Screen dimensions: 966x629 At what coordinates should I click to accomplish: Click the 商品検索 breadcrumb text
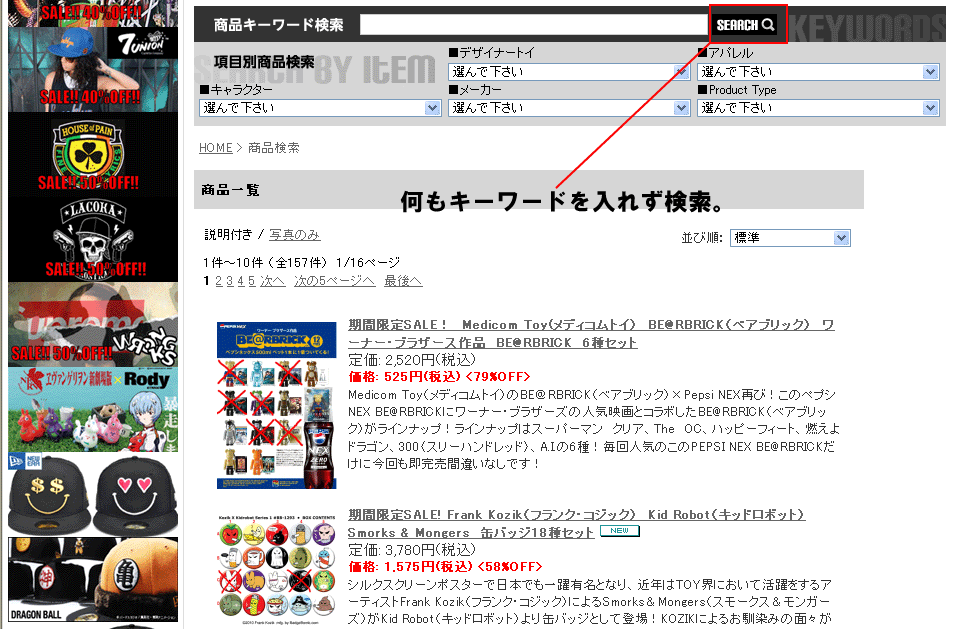coord(274,148)
